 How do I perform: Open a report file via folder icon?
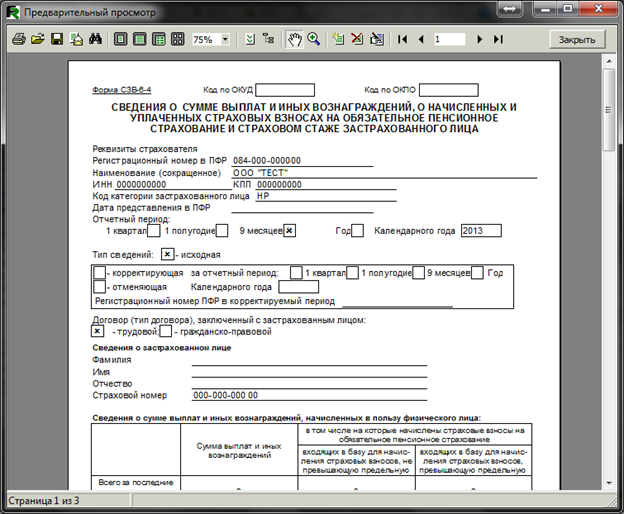pos(37,39)
